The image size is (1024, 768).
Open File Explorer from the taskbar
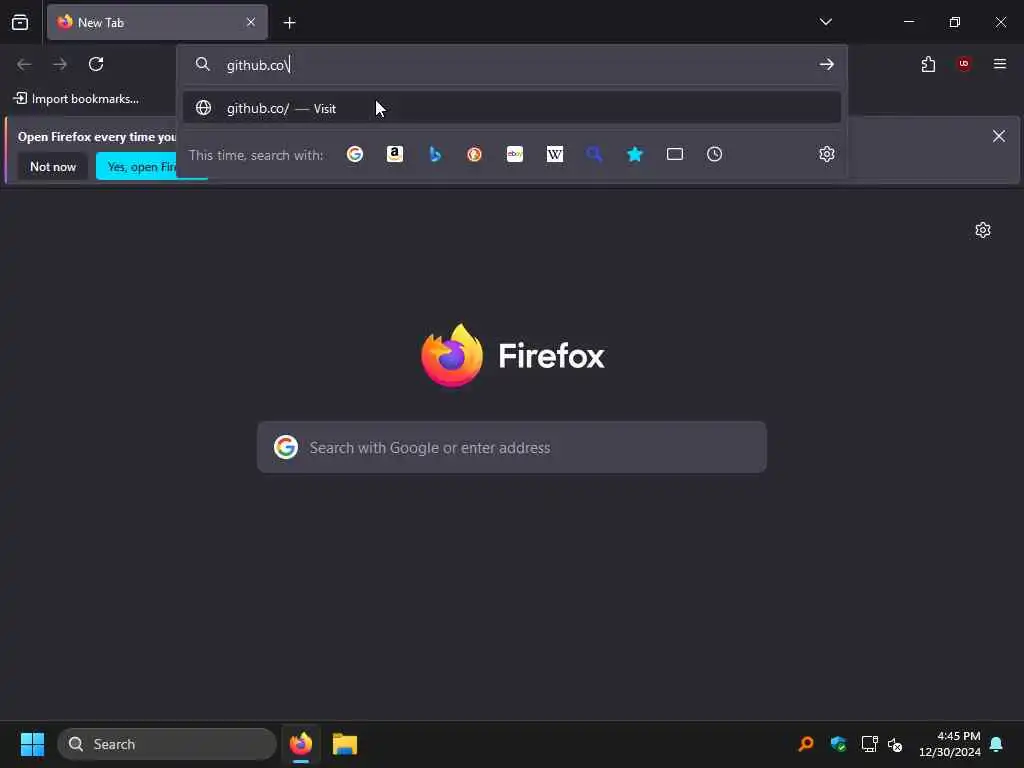click(345, 744)
